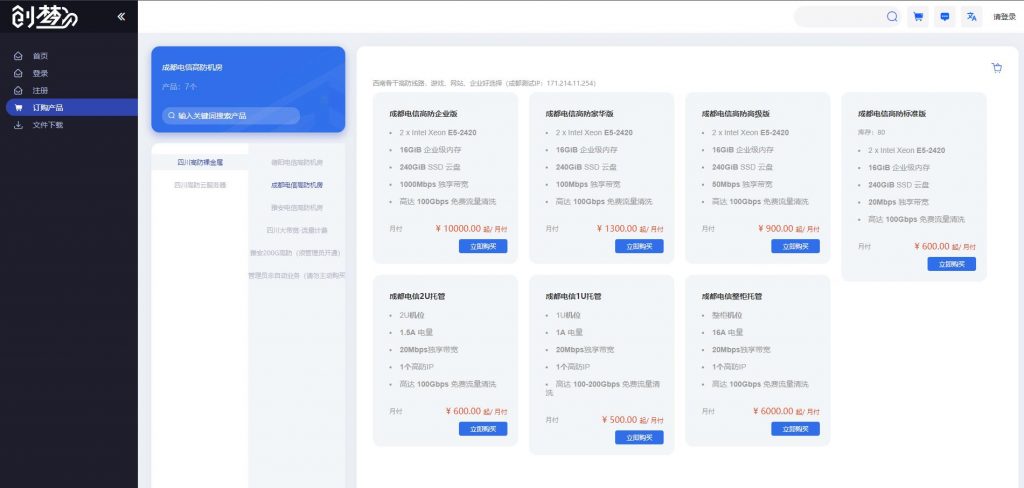Screen dimensions: 1024x488
Task: Select 雅安电信高防机房 in the list
Action: (297, 208)
